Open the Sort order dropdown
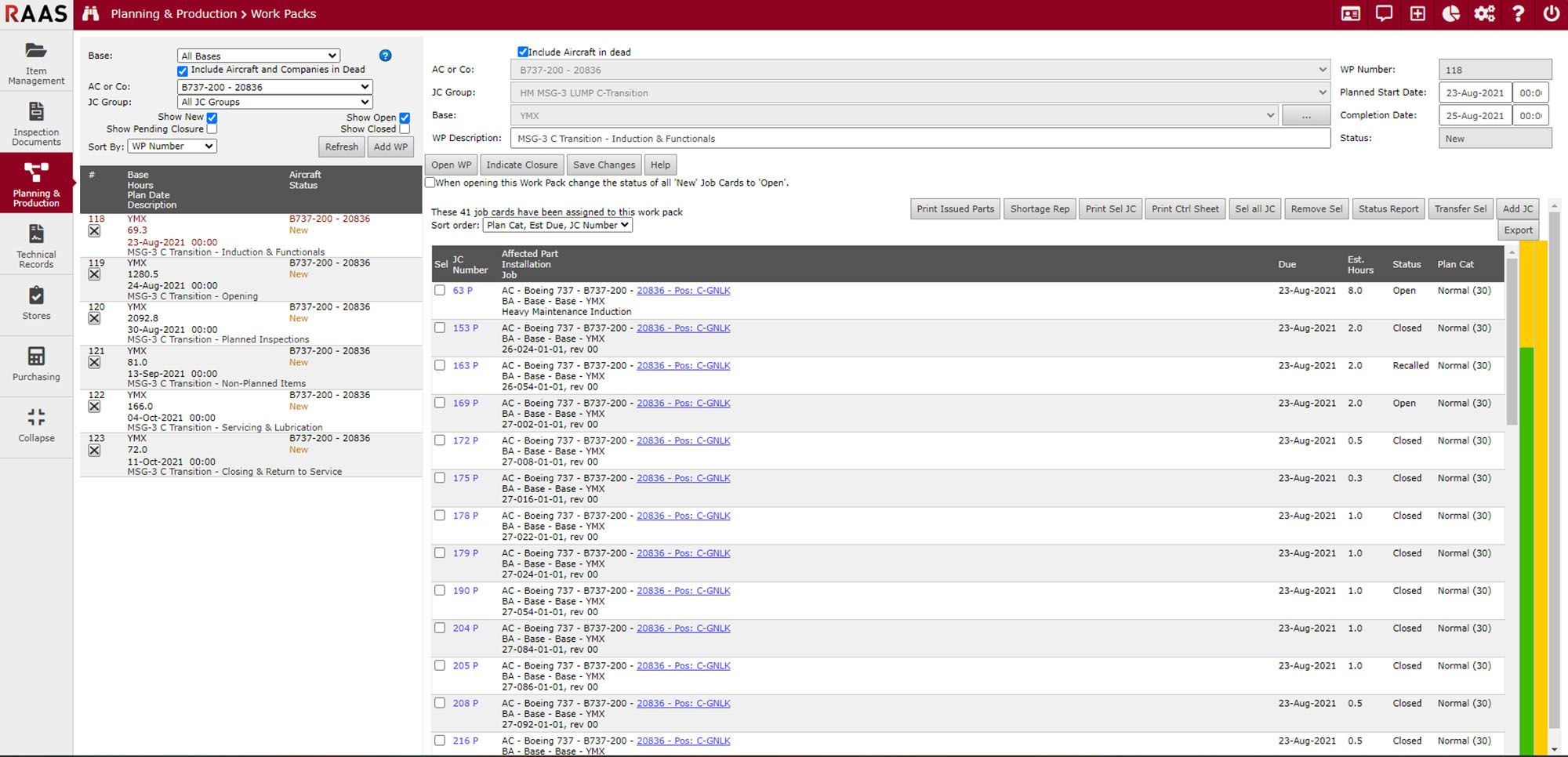The image size is (1568, 757). click(557, 225)
